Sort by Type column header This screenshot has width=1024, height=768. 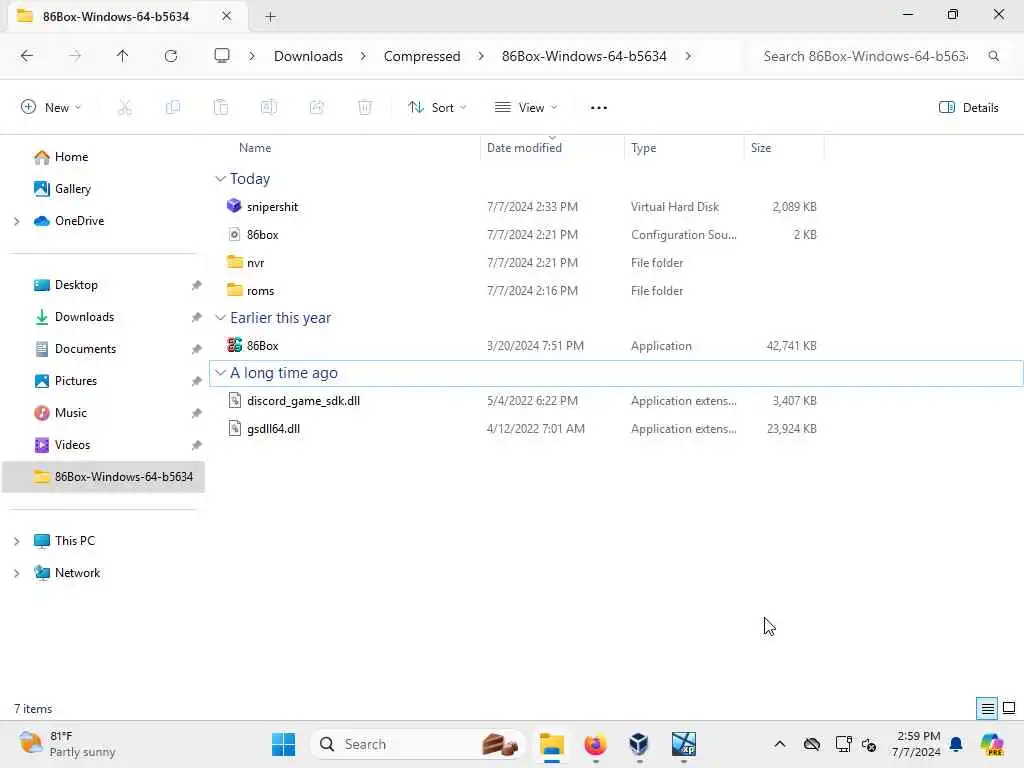(643, 148)
